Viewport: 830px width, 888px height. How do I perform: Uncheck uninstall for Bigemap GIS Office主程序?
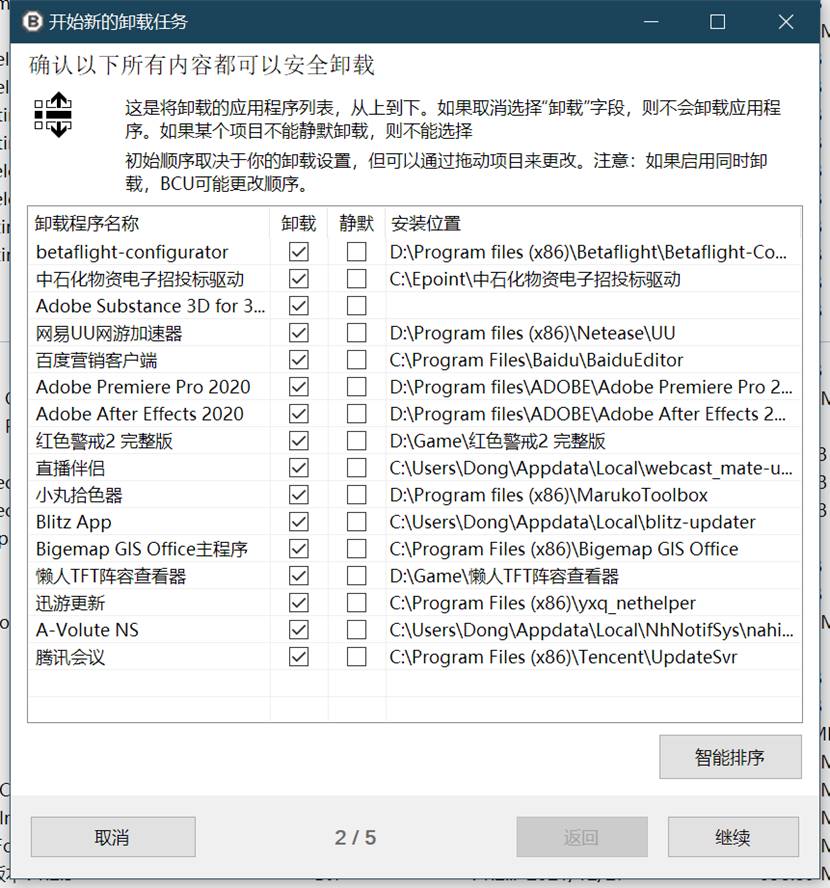click(x=299, y=549)
